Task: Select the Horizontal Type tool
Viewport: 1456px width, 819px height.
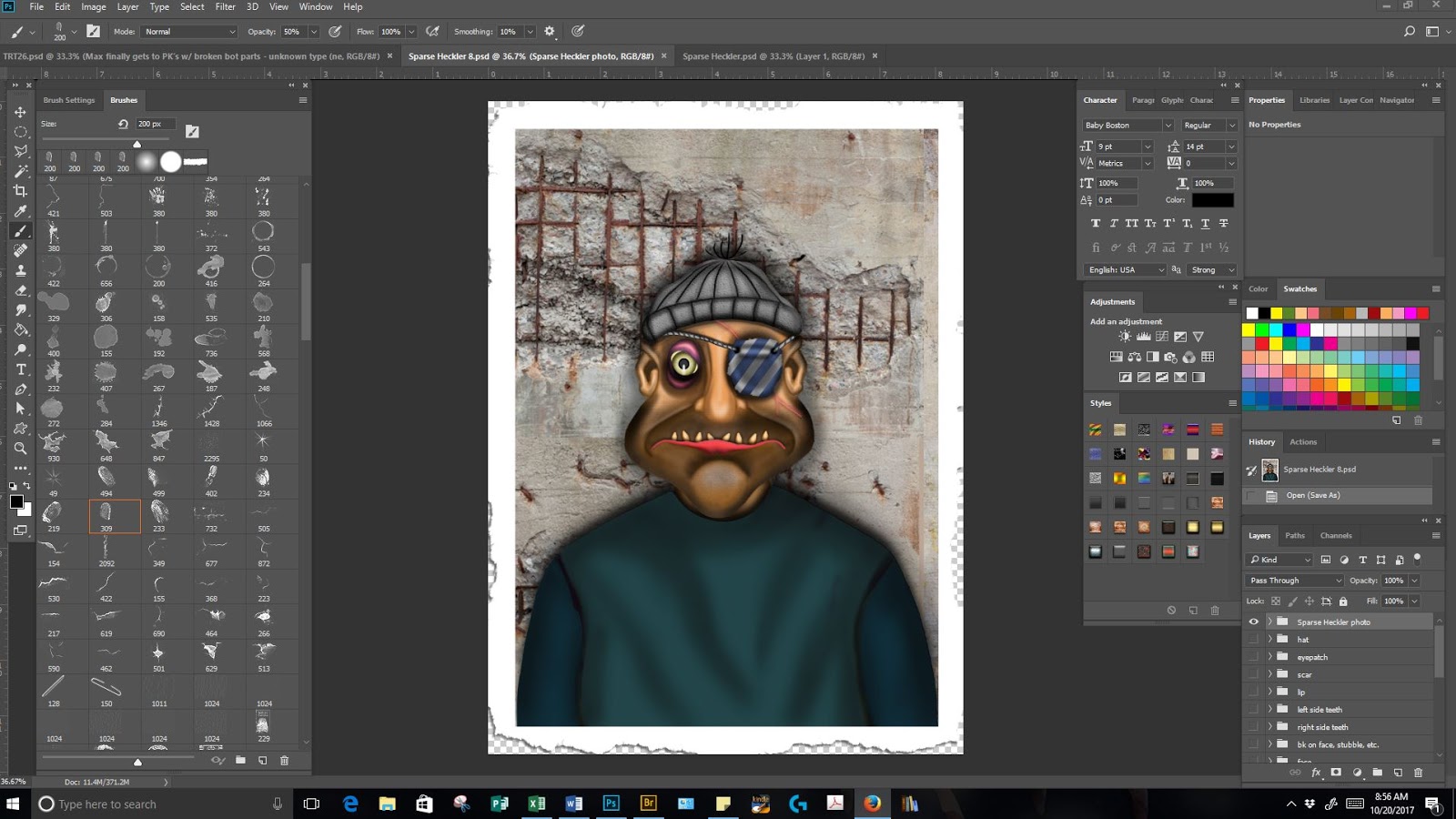Action: click(x=20, y=369)
